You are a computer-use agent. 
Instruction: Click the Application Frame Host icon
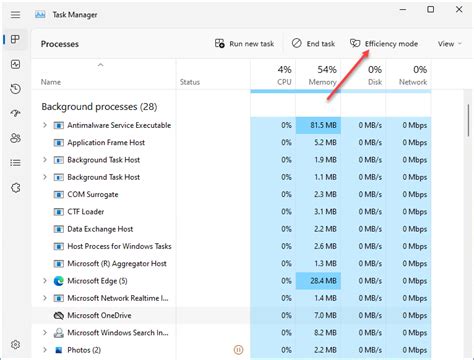[59, 143]
